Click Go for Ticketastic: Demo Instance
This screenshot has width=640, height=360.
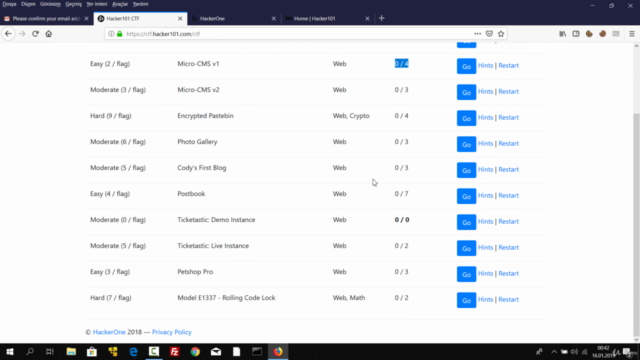[x=466, y=222]
